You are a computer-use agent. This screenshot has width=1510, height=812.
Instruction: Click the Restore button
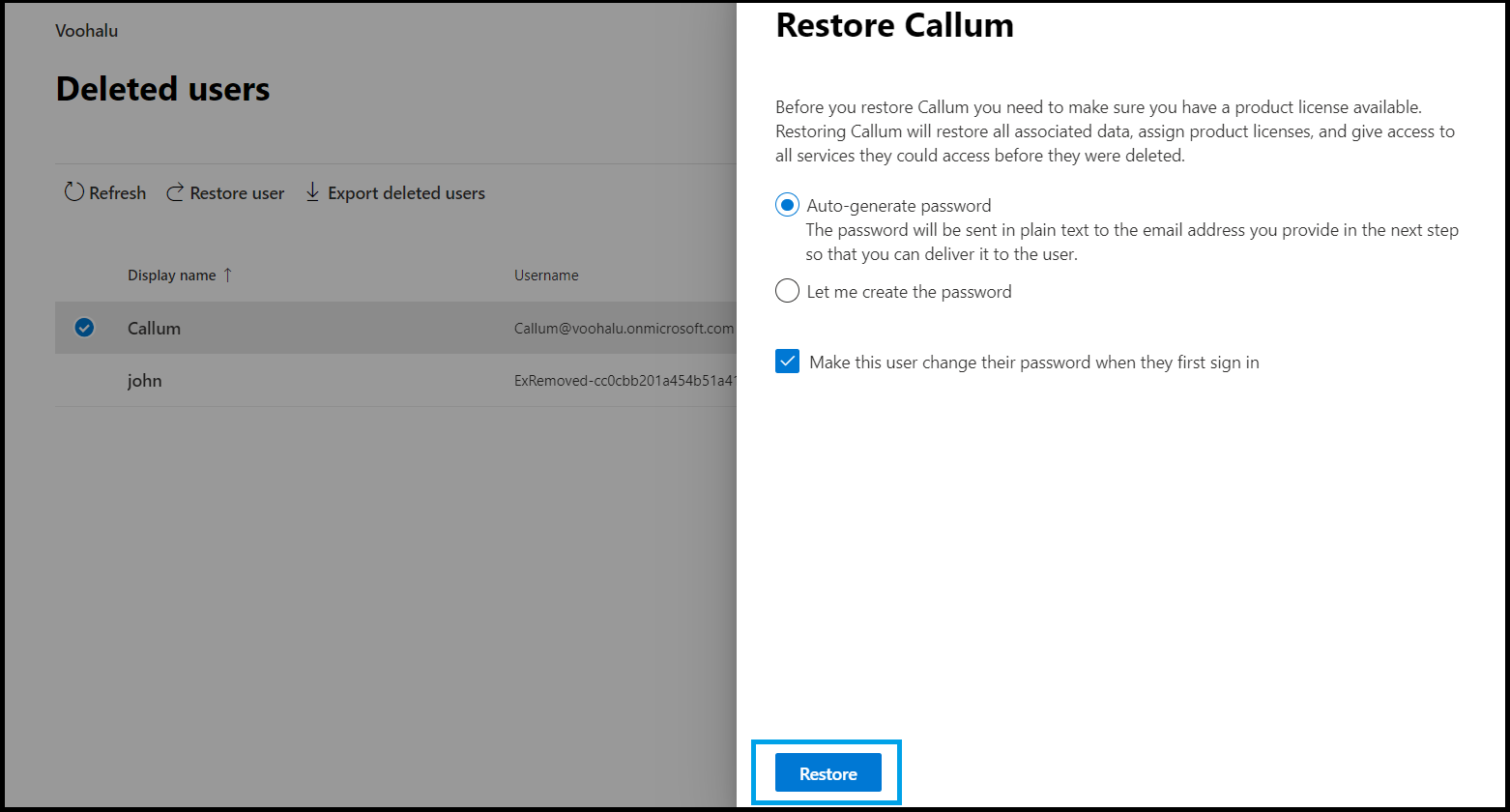click(x=827, y=772)
